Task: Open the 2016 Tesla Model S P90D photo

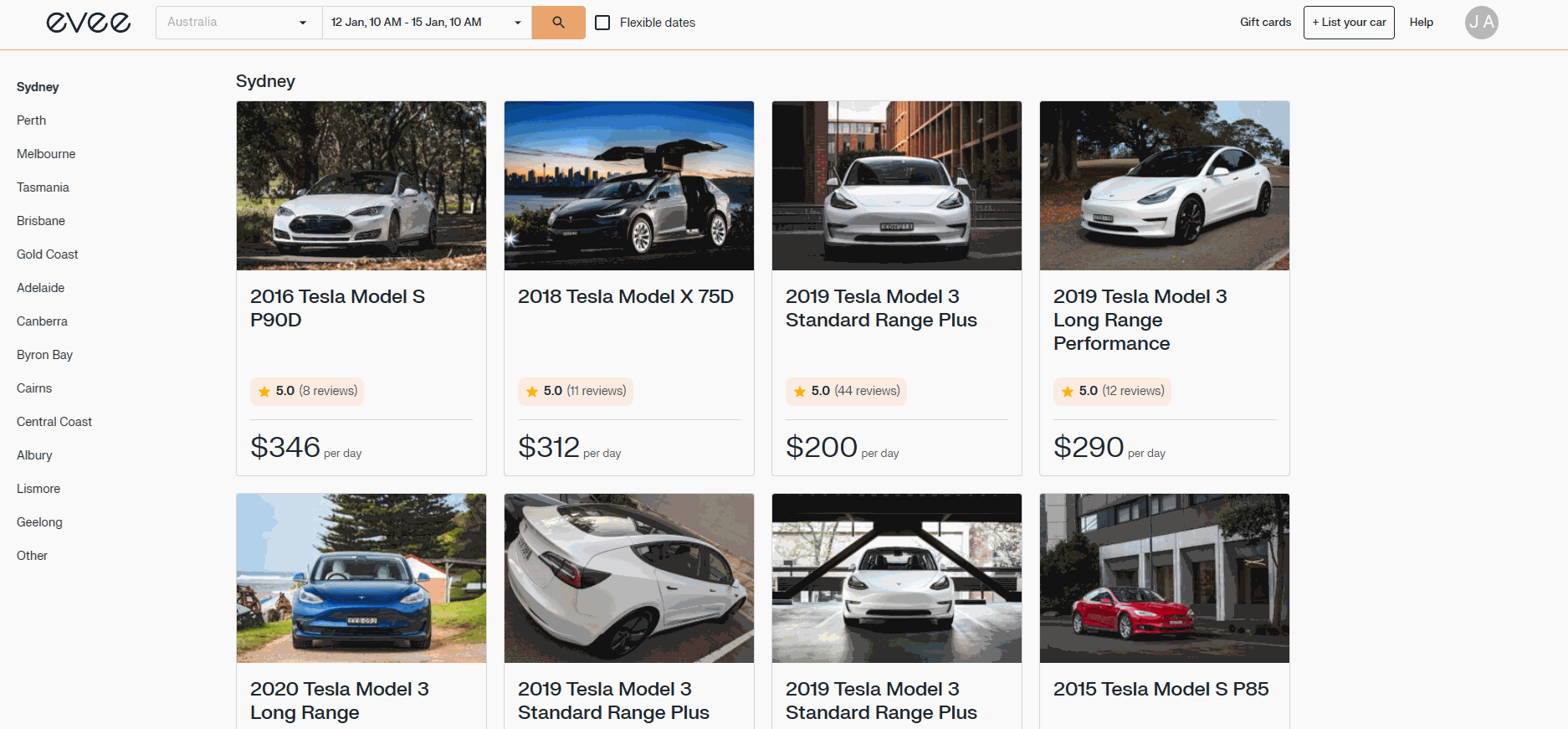Action: pos(361,186)
